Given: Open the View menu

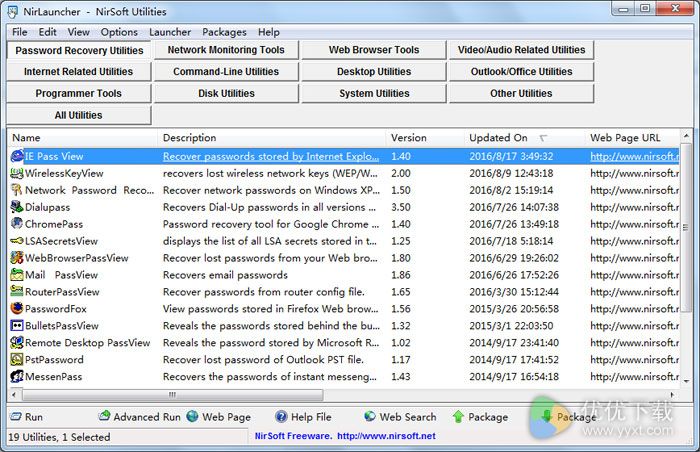Looking at the screenshot, I should (x=79, y=32).
